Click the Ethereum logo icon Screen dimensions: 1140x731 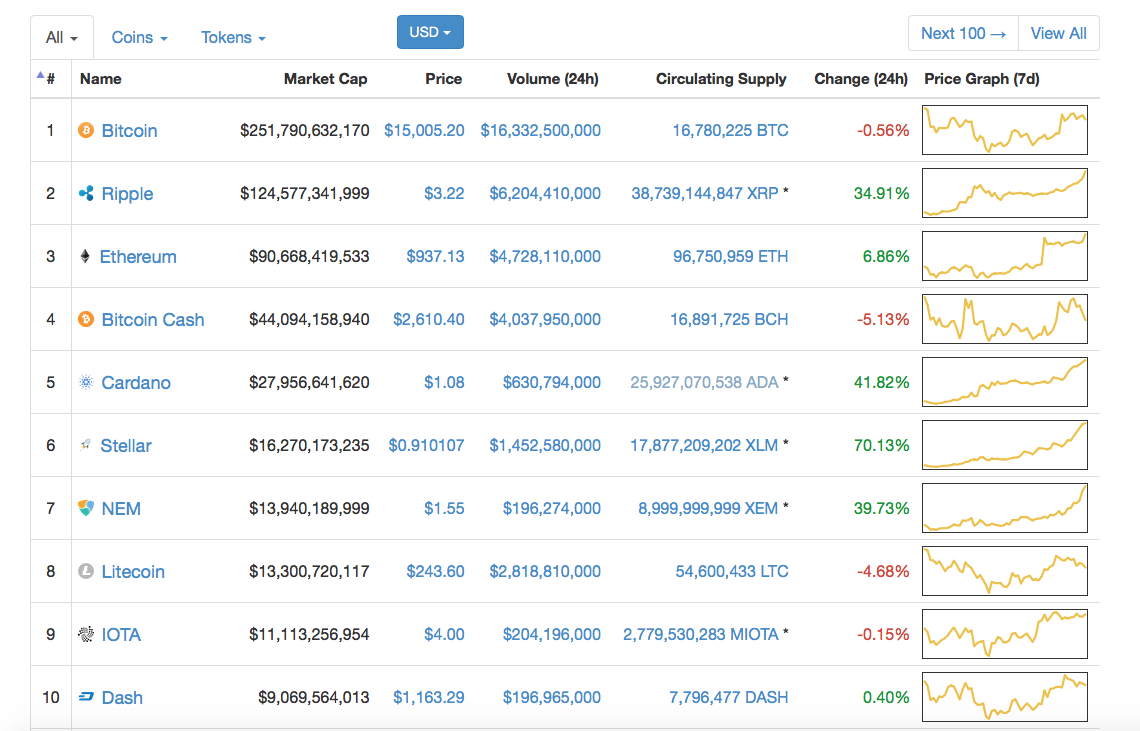85,256
